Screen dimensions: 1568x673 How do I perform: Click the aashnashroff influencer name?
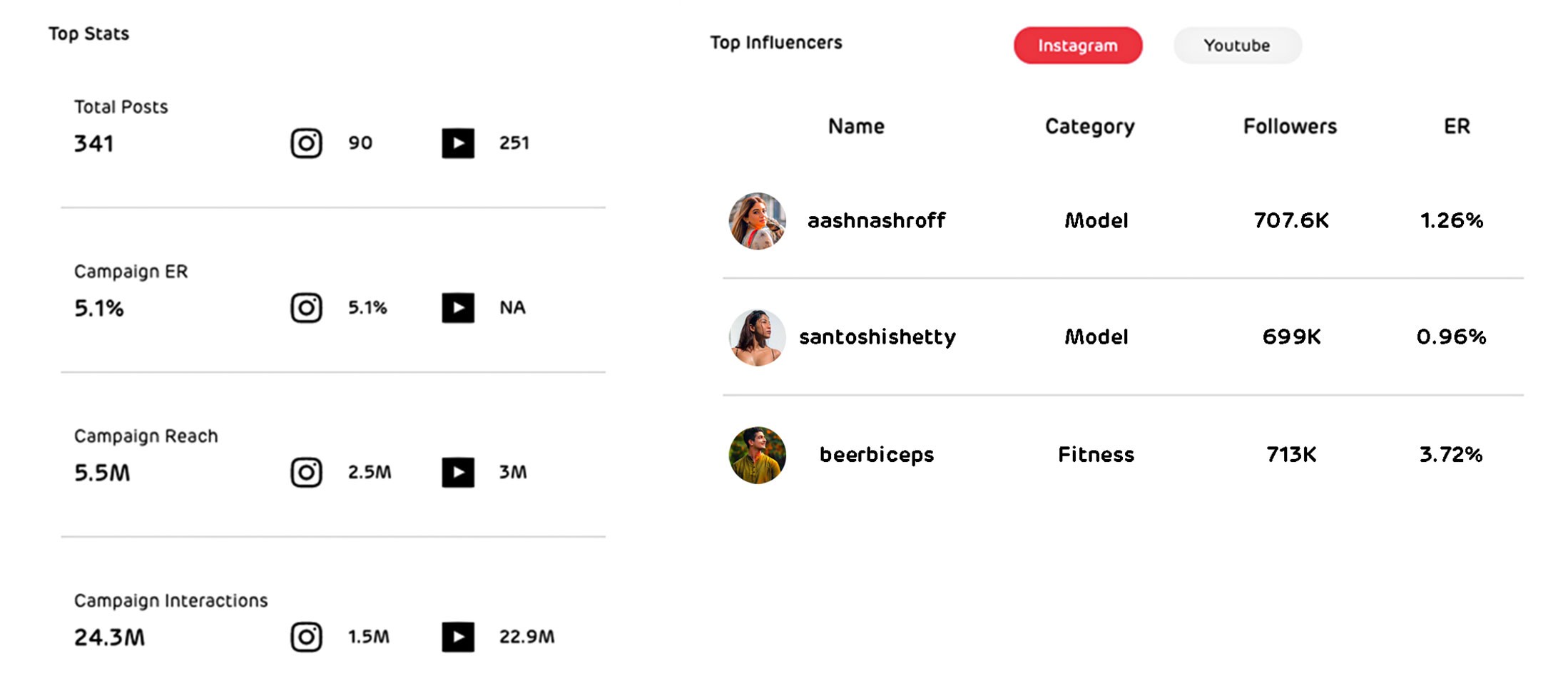point(876,221)
